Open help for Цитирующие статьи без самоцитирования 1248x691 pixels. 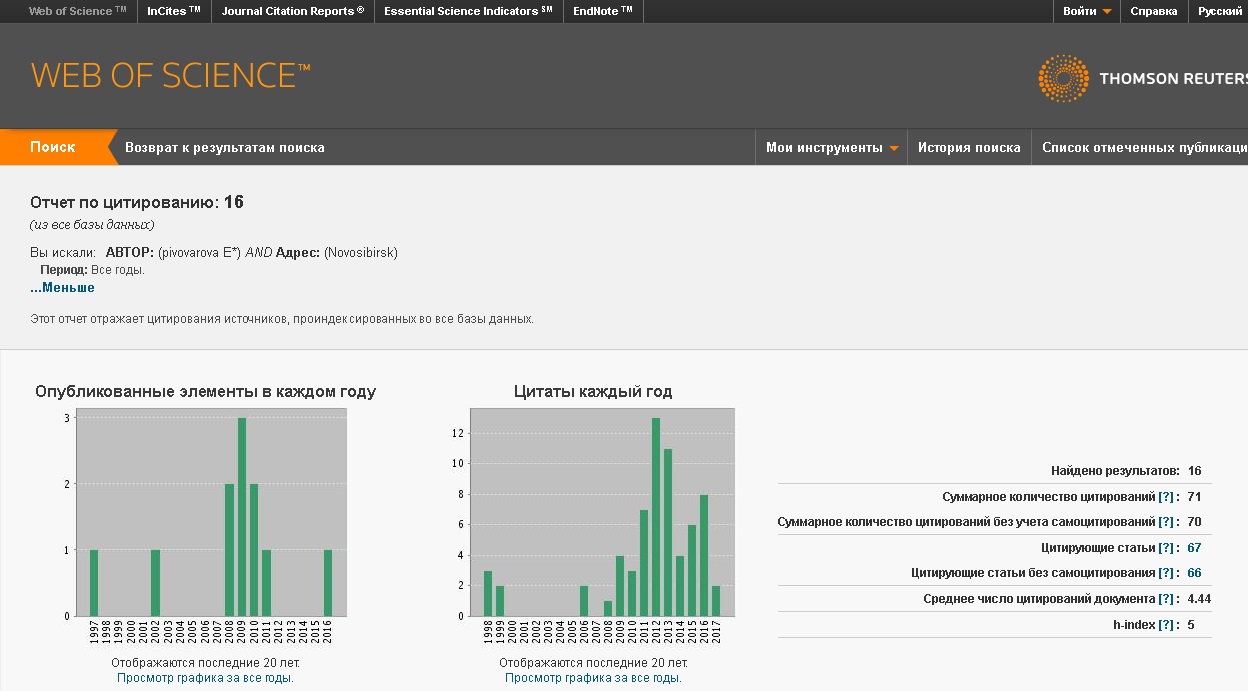pos(1165,573)
